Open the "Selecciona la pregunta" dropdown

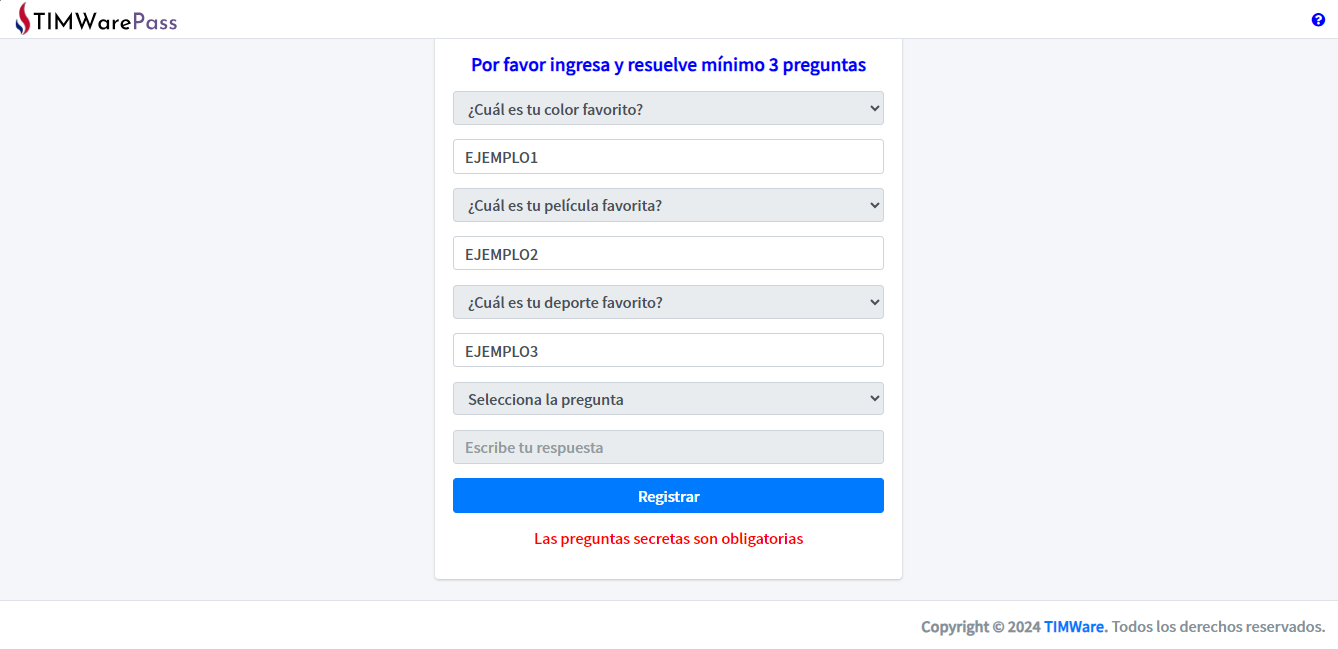668,398
